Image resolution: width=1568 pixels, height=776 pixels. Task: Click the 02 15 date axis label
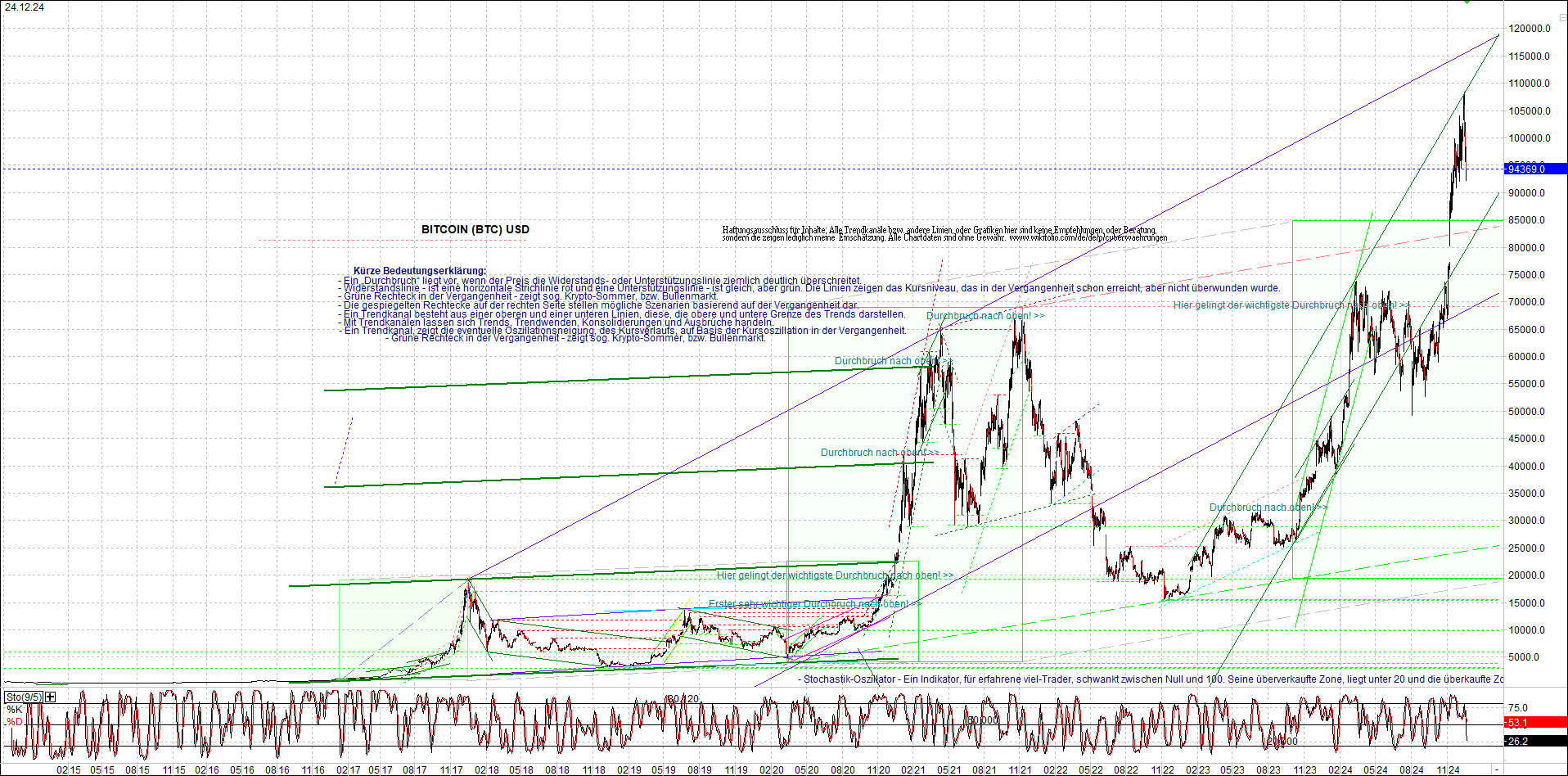(x=69, y=769)
